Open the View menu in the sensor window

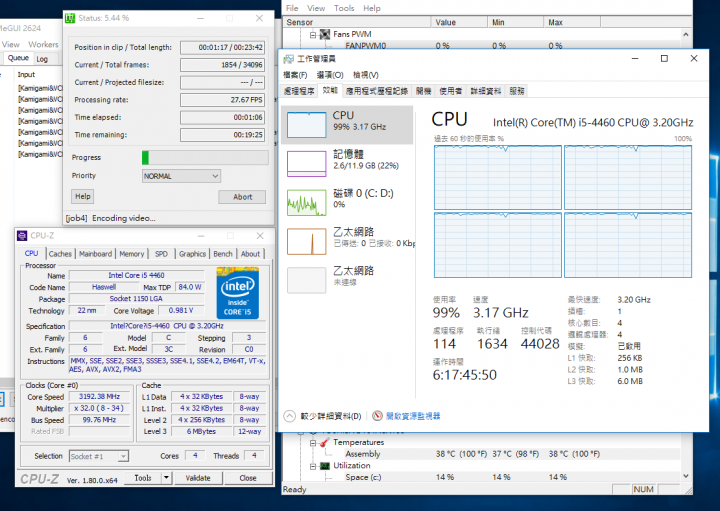tap(316, 8)
